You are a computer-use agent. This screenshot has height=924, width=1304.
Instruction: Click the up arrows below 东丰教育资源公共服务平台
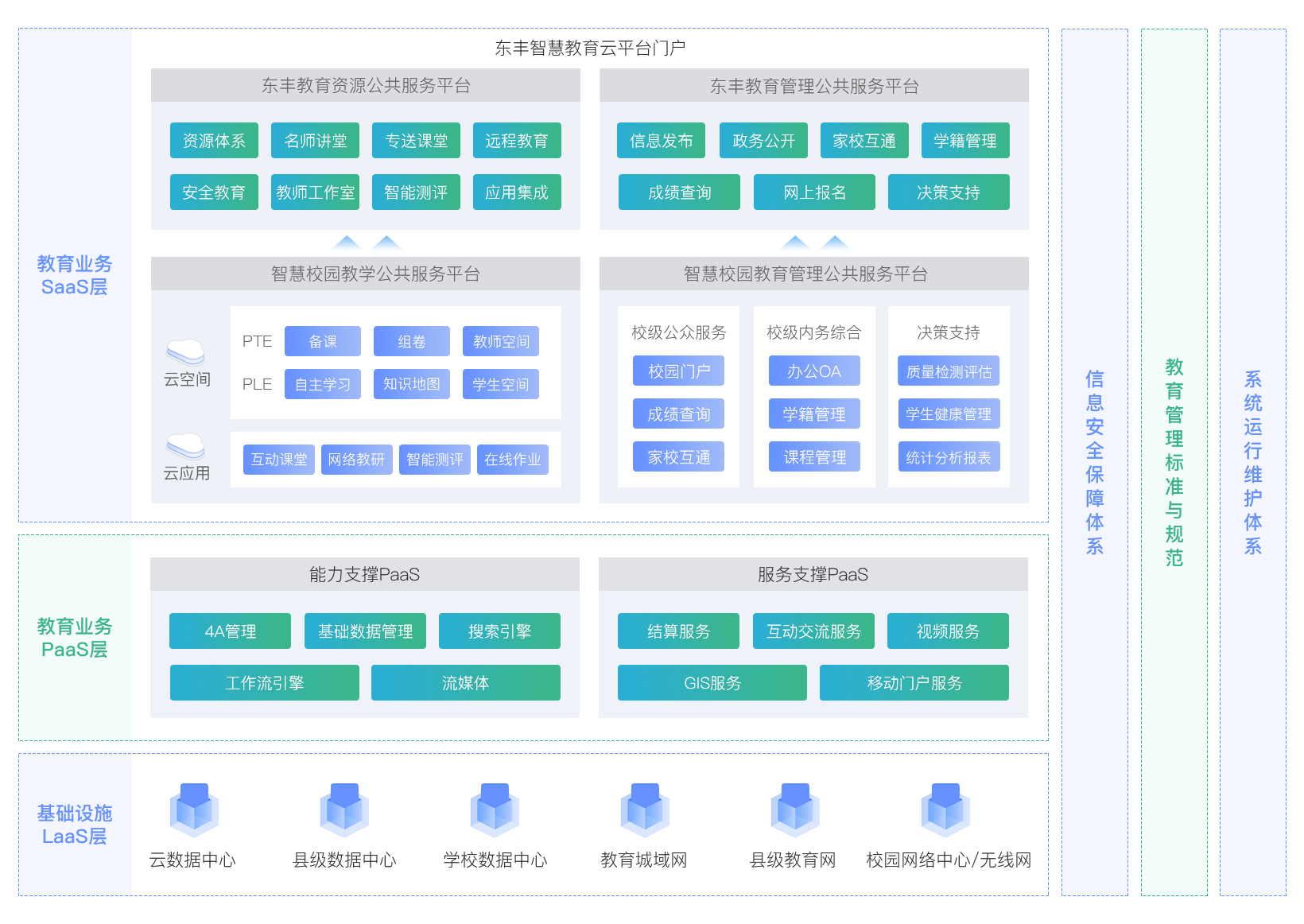tap(367, 243)
